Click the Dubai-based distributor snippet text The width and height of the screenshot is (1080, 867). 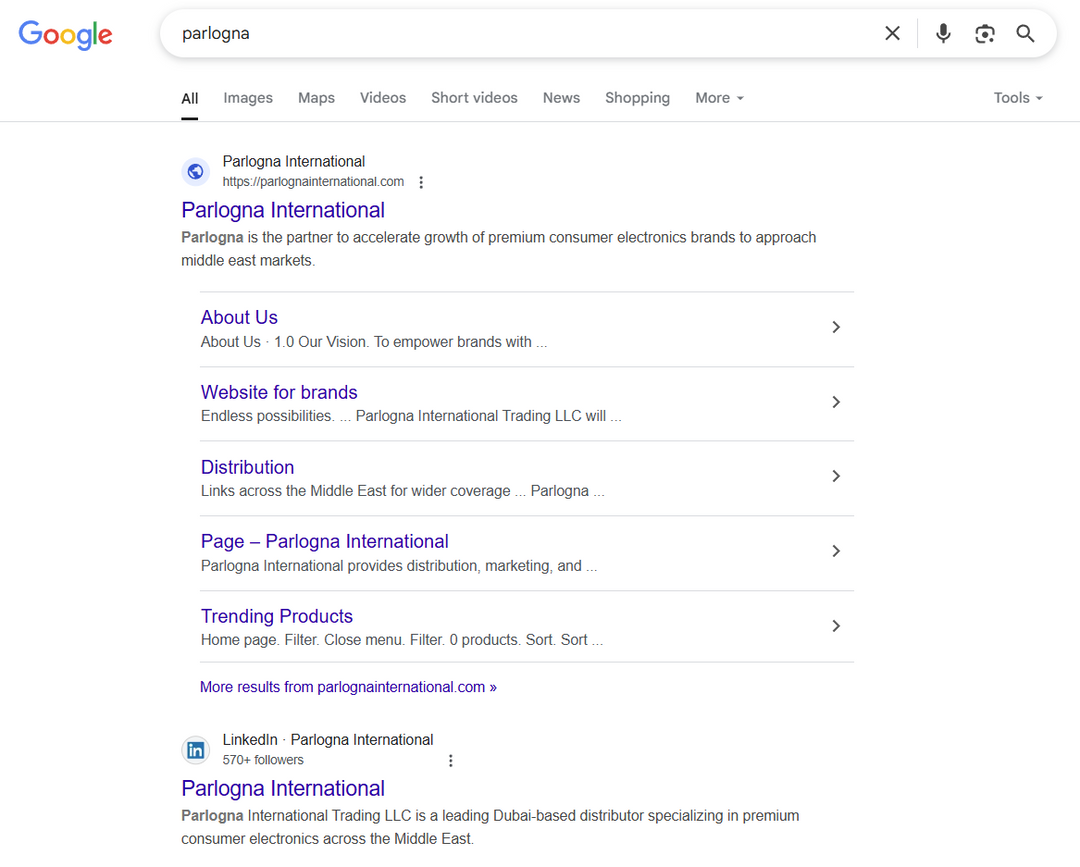[x=490, y=827]
